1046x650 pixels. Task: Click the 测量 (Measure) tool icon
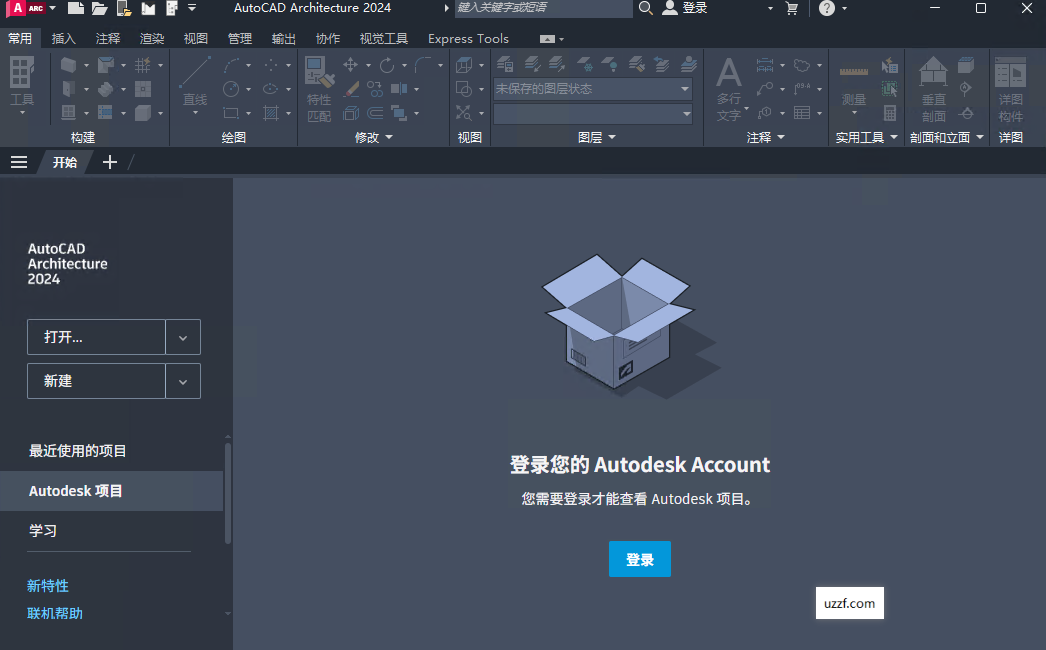click(x=854, y=71)
